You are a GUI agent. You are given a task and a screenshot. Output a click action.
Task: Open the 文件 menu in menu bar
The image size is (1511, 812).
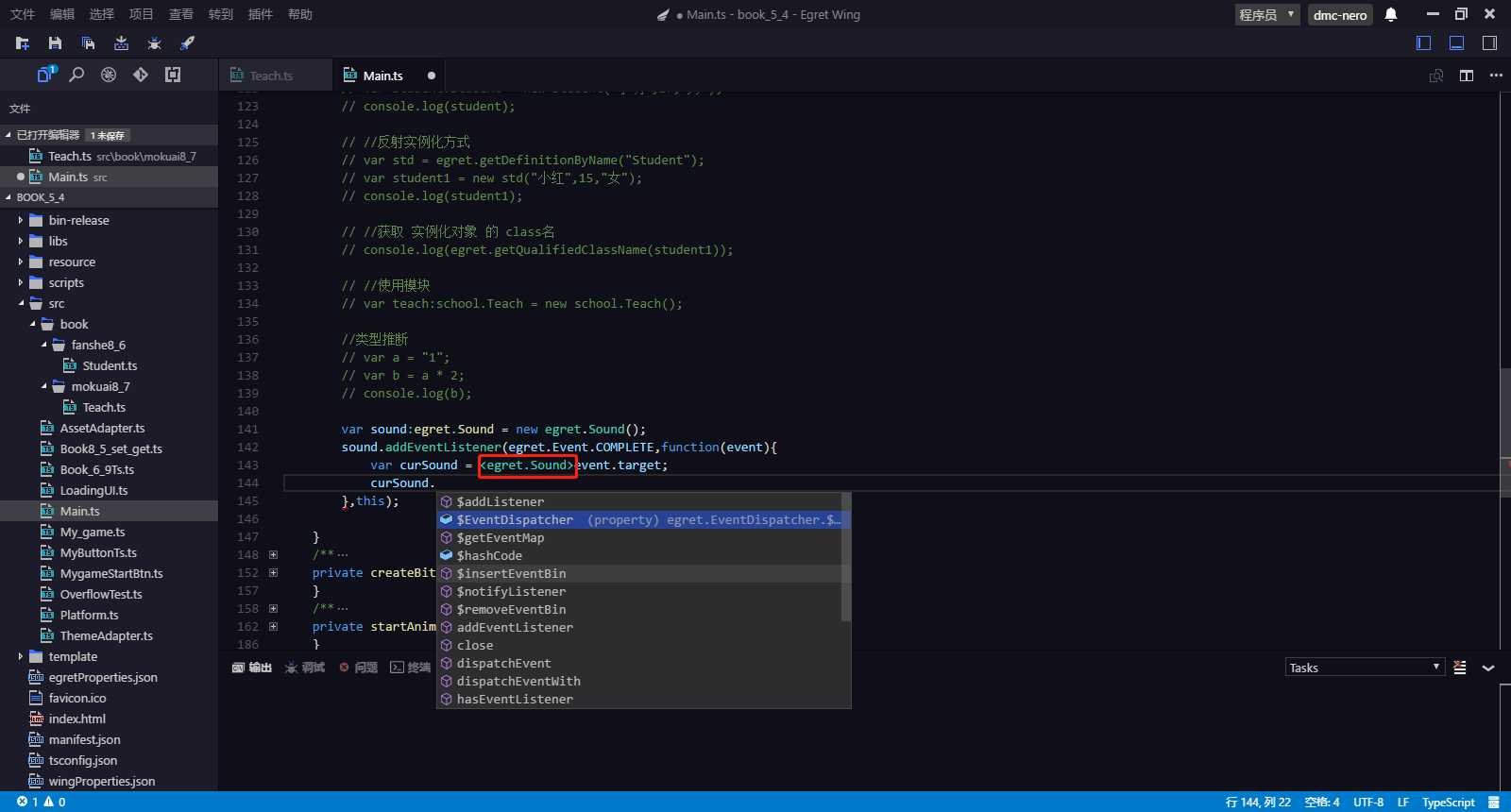(23, 14)
